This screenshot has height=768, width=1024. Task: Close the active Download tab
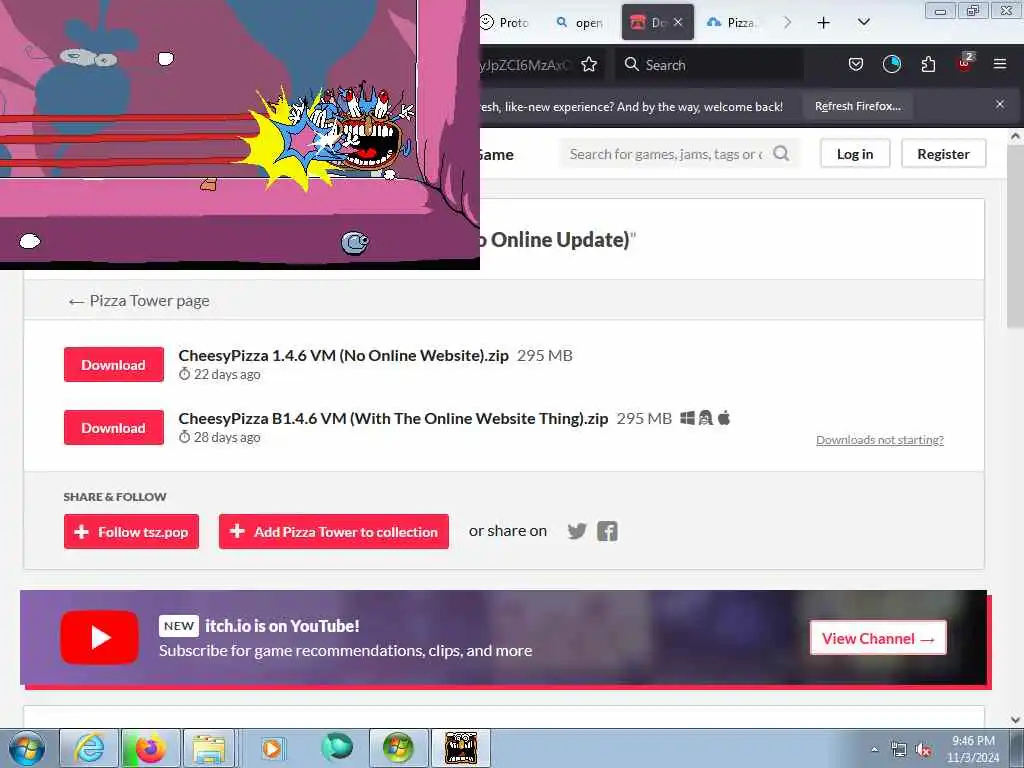pyautogui.click(x=678, y=22)
